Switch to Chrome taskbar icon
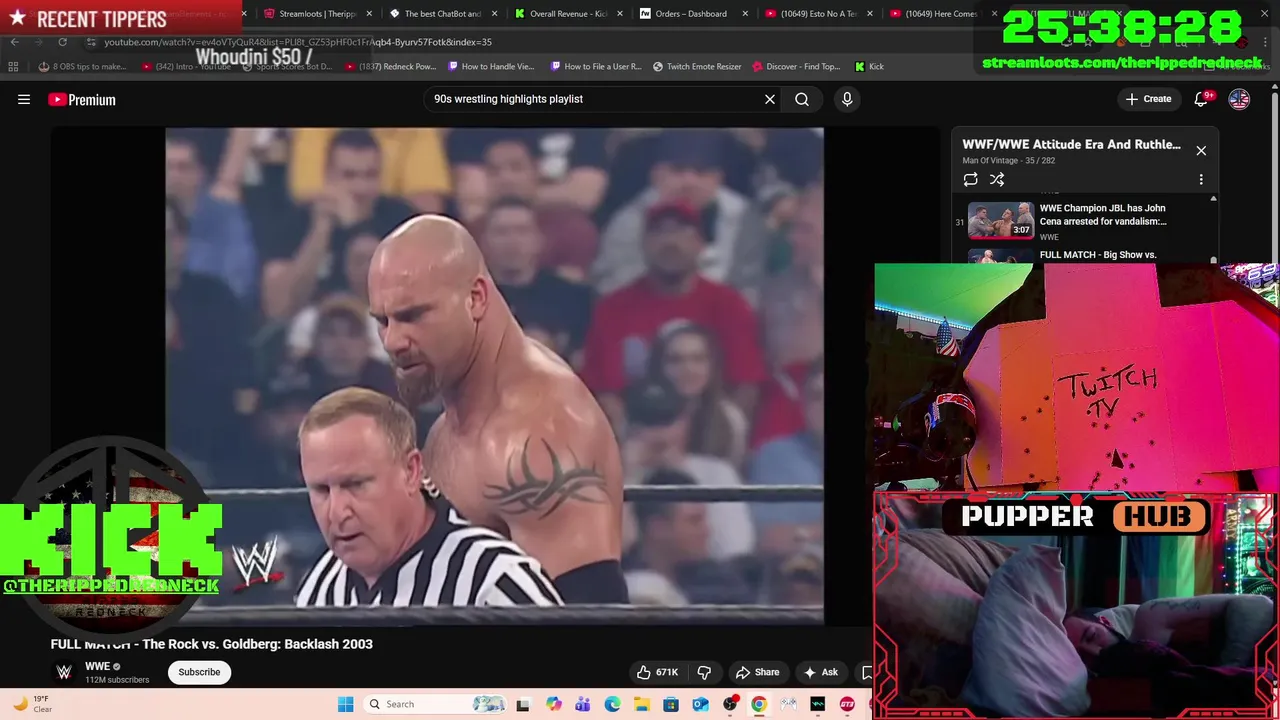The height and width of the screenshot is (720, 1280). coord(759,704)
